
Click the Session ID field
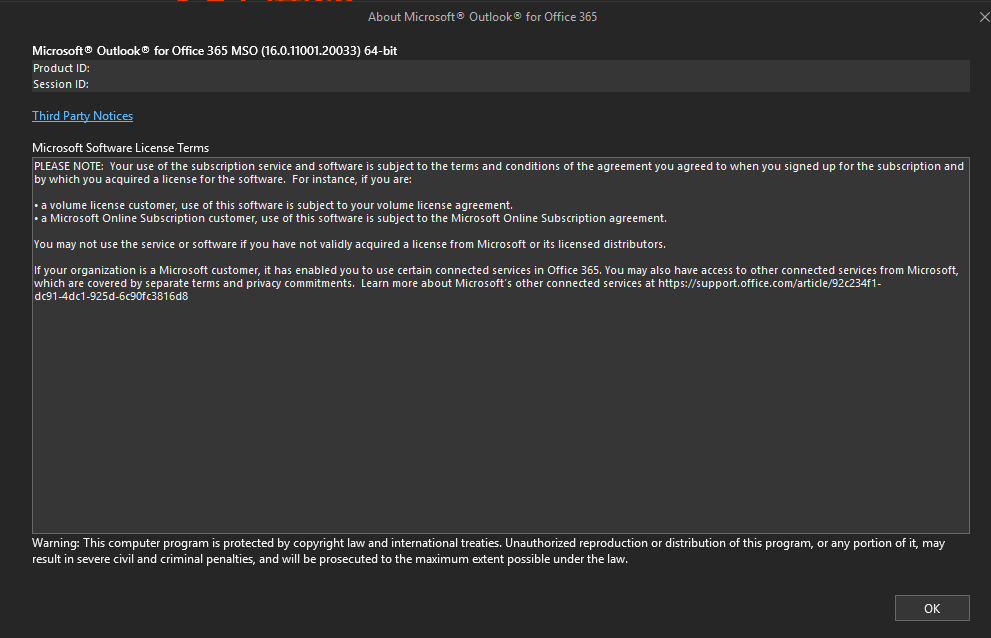click(501, 84)
